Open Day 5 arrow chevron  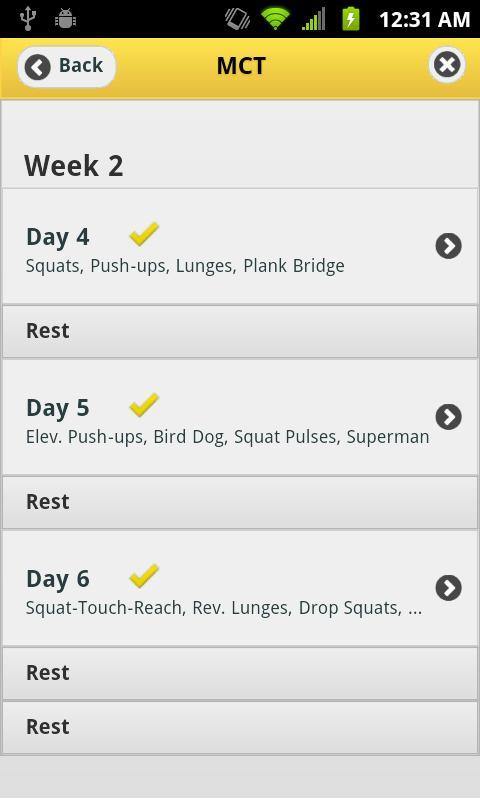coord(448,417)
